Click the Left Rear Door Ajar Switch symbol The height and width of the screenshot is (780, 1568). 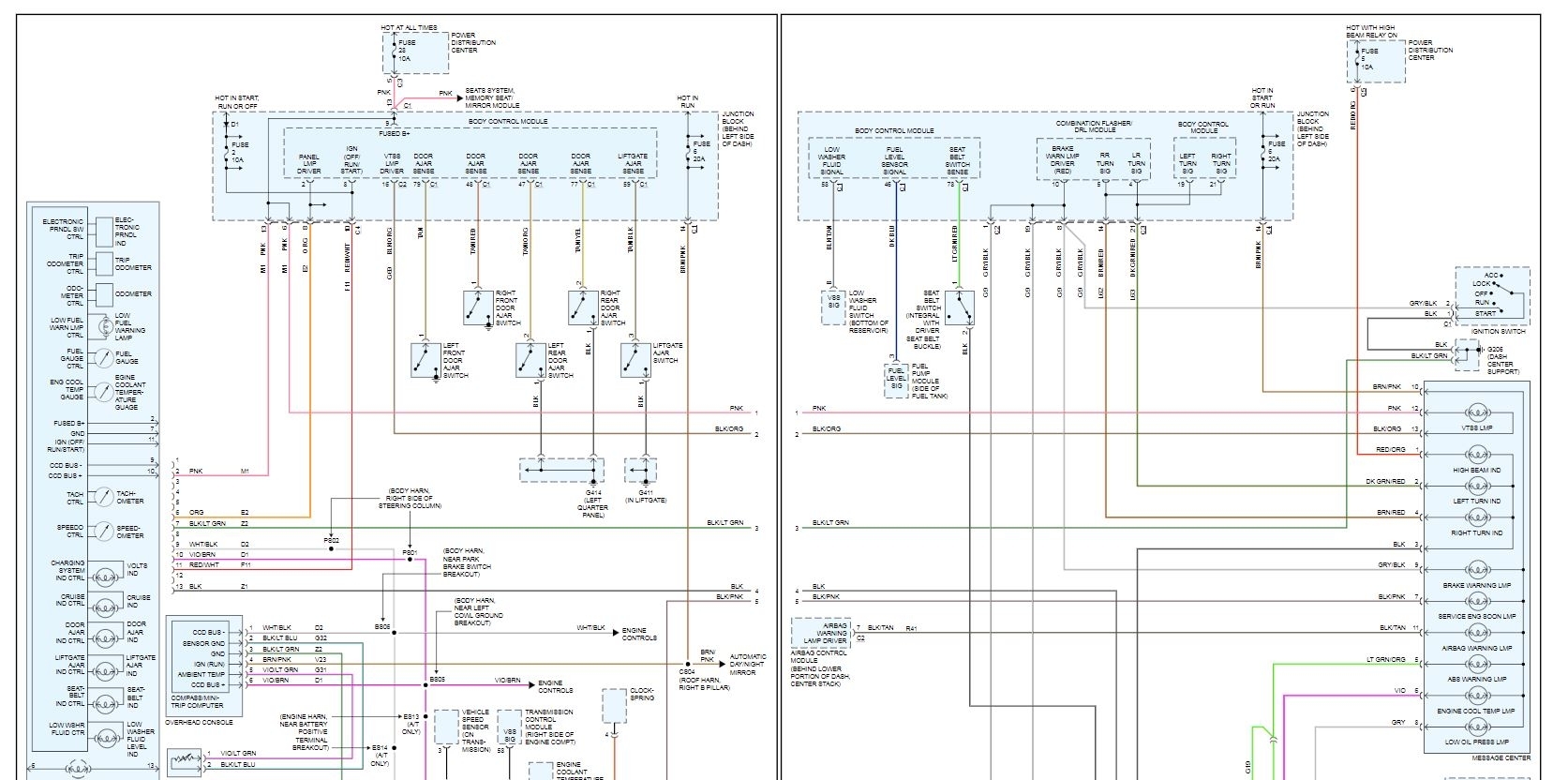(530, 360)
